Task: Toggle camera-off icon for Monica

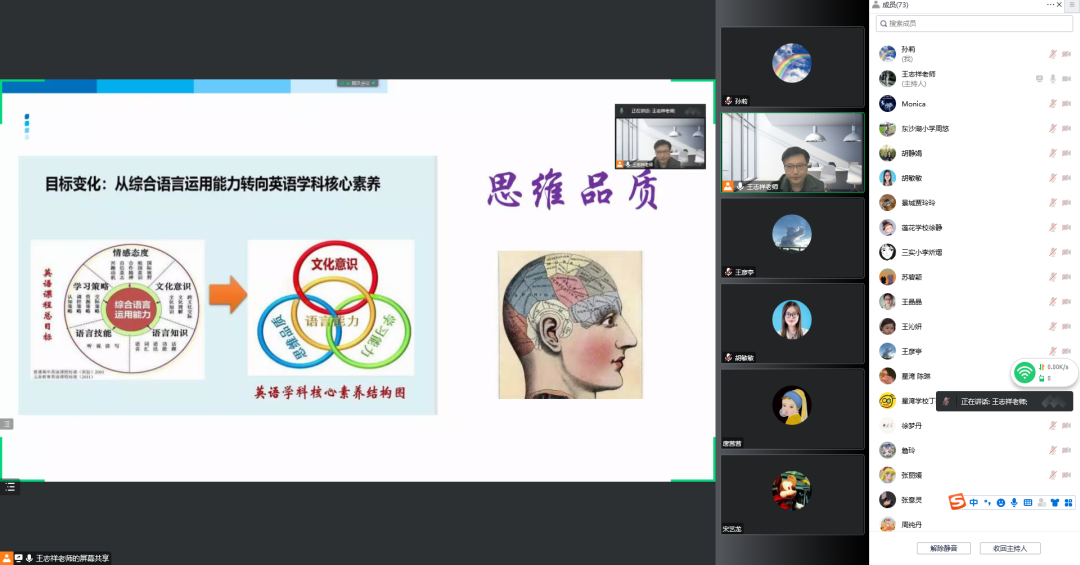Action: (x=1066, y=103)
